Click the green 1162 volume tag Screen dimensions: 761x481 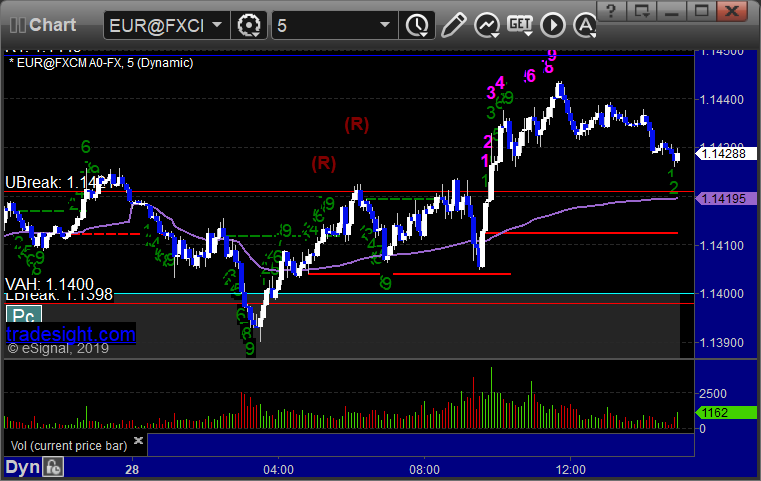tap(726, 413)
